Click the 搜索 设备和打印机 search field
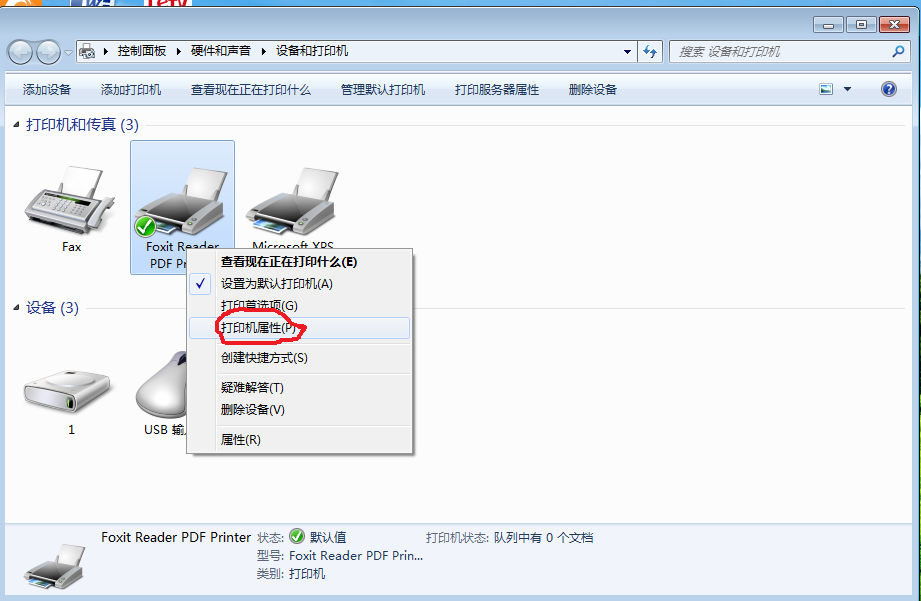Viewport: 921px width, 601px height. 781,52
